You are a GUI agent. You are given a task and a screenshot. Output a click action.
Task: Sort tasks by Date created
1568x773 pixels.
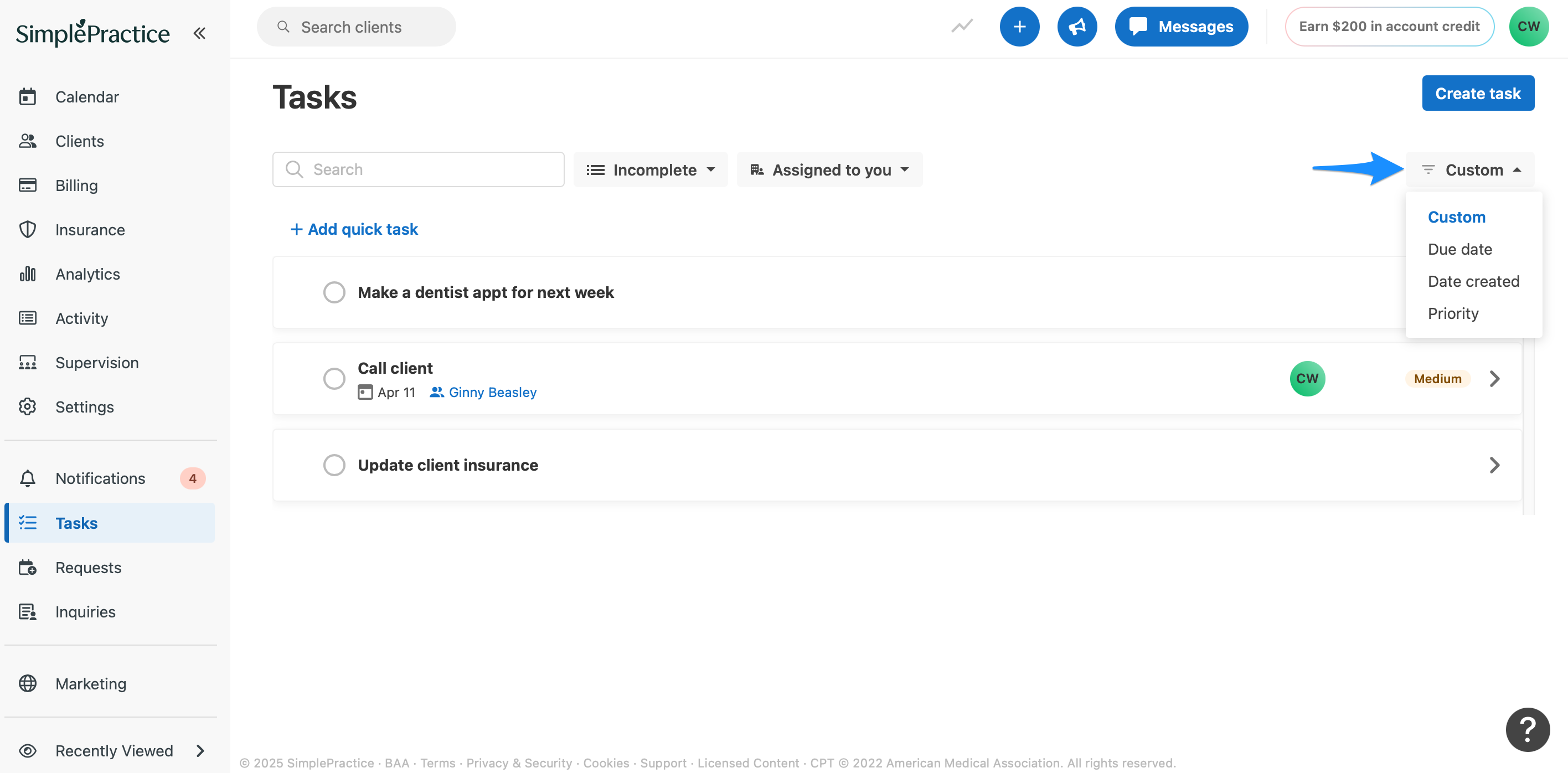[x=1474, y=282]
